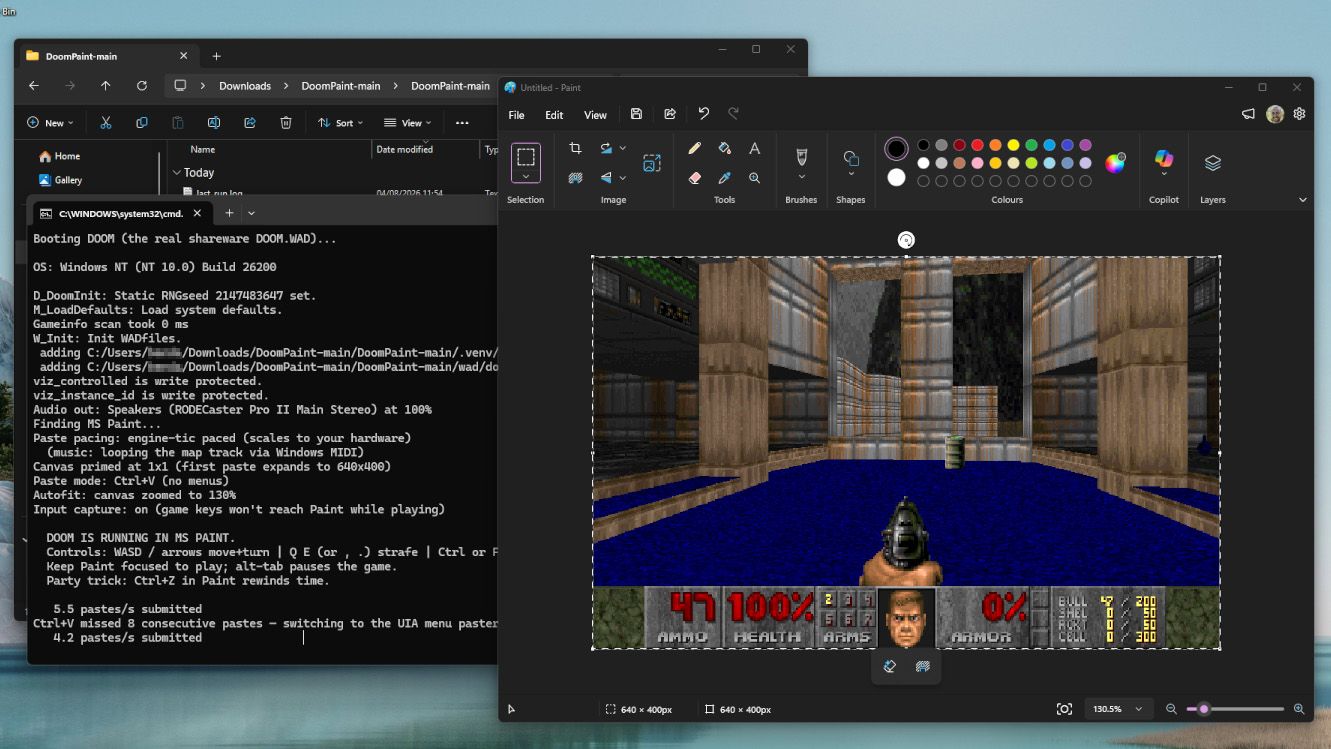Collapse the Today group in File Explorer
The image size is (1331, 749).
click(177, 173)
